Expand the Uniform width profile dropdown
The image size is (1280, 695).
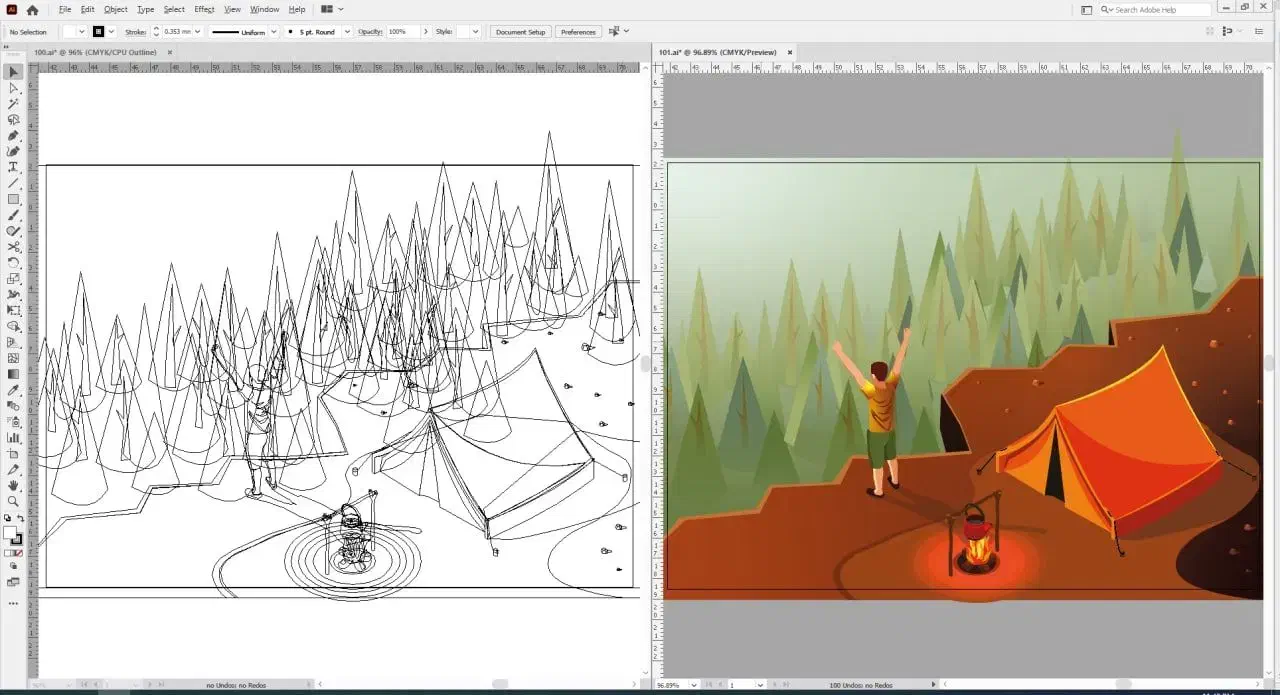pos(273,32)
